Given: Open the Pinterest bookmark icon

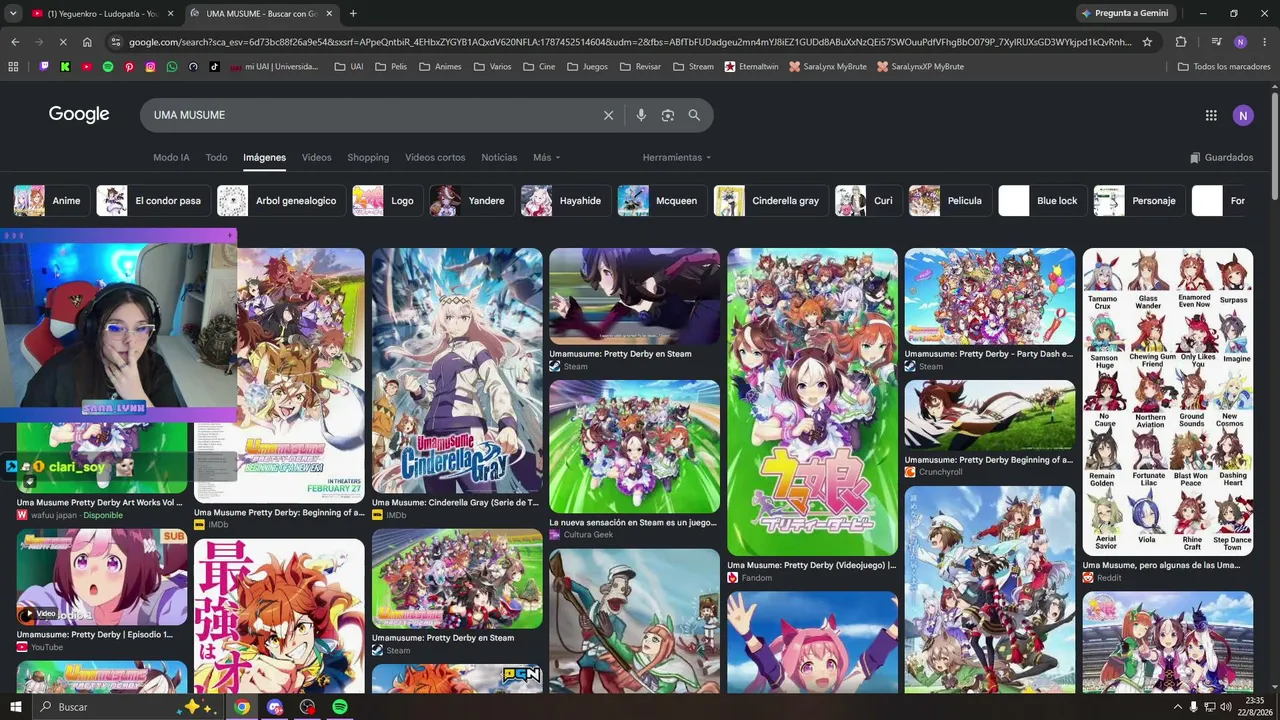Looking at the screenshot, I should (129, 67).
